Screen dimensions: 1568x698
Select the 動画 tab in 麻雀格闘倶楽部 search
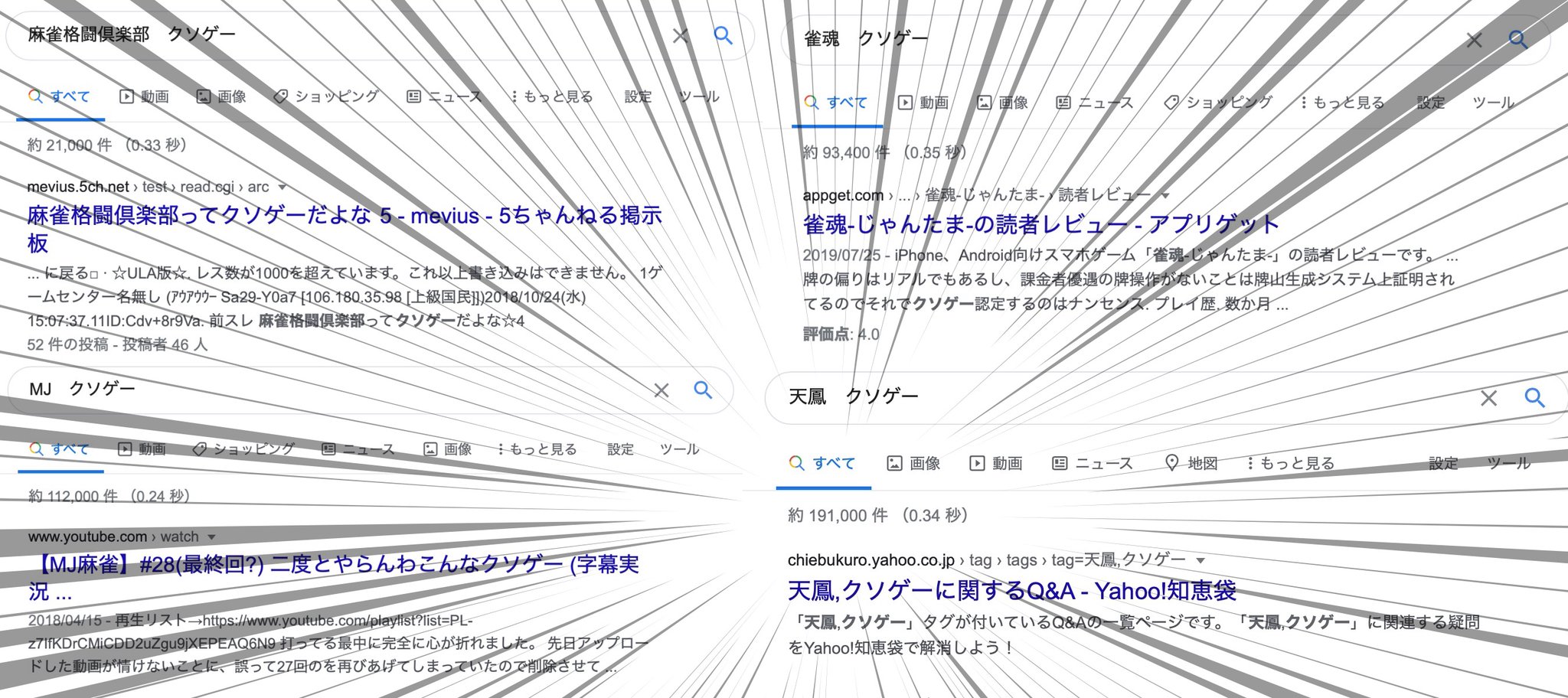click(x=144, y=96)
